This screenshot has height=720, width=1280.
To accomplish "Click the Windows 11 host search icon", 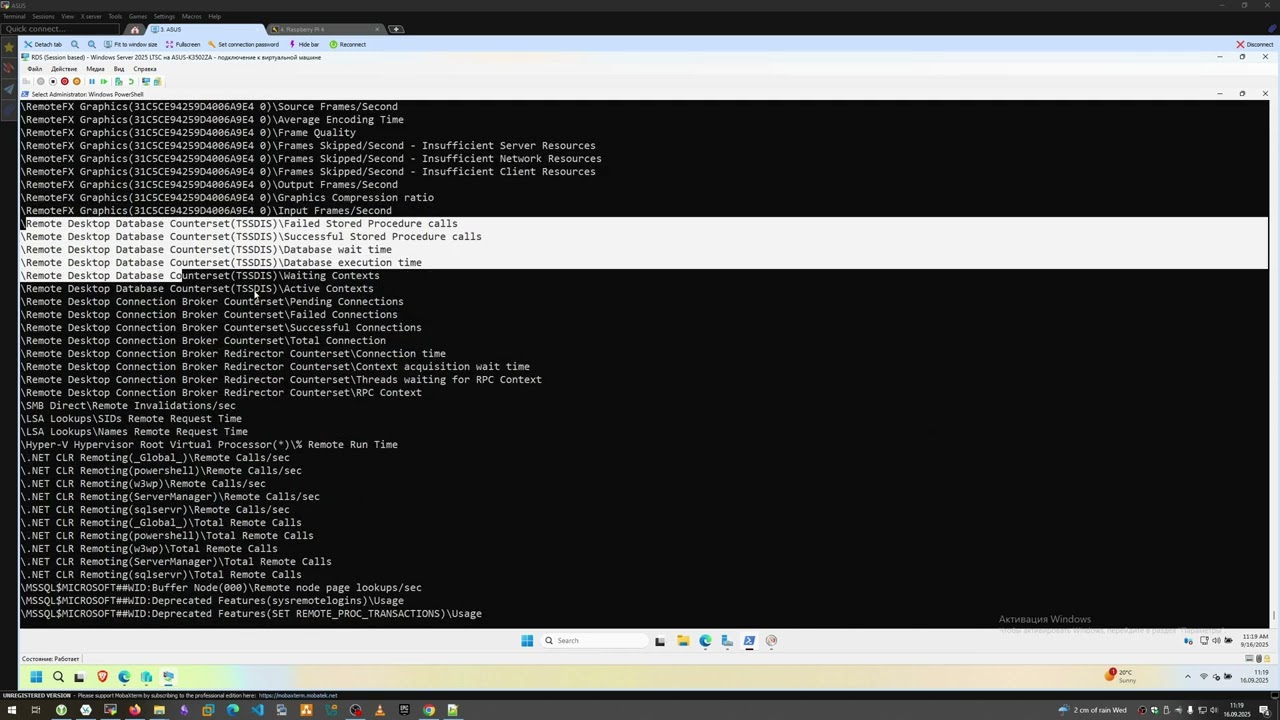I will click(x=58, y=677).
